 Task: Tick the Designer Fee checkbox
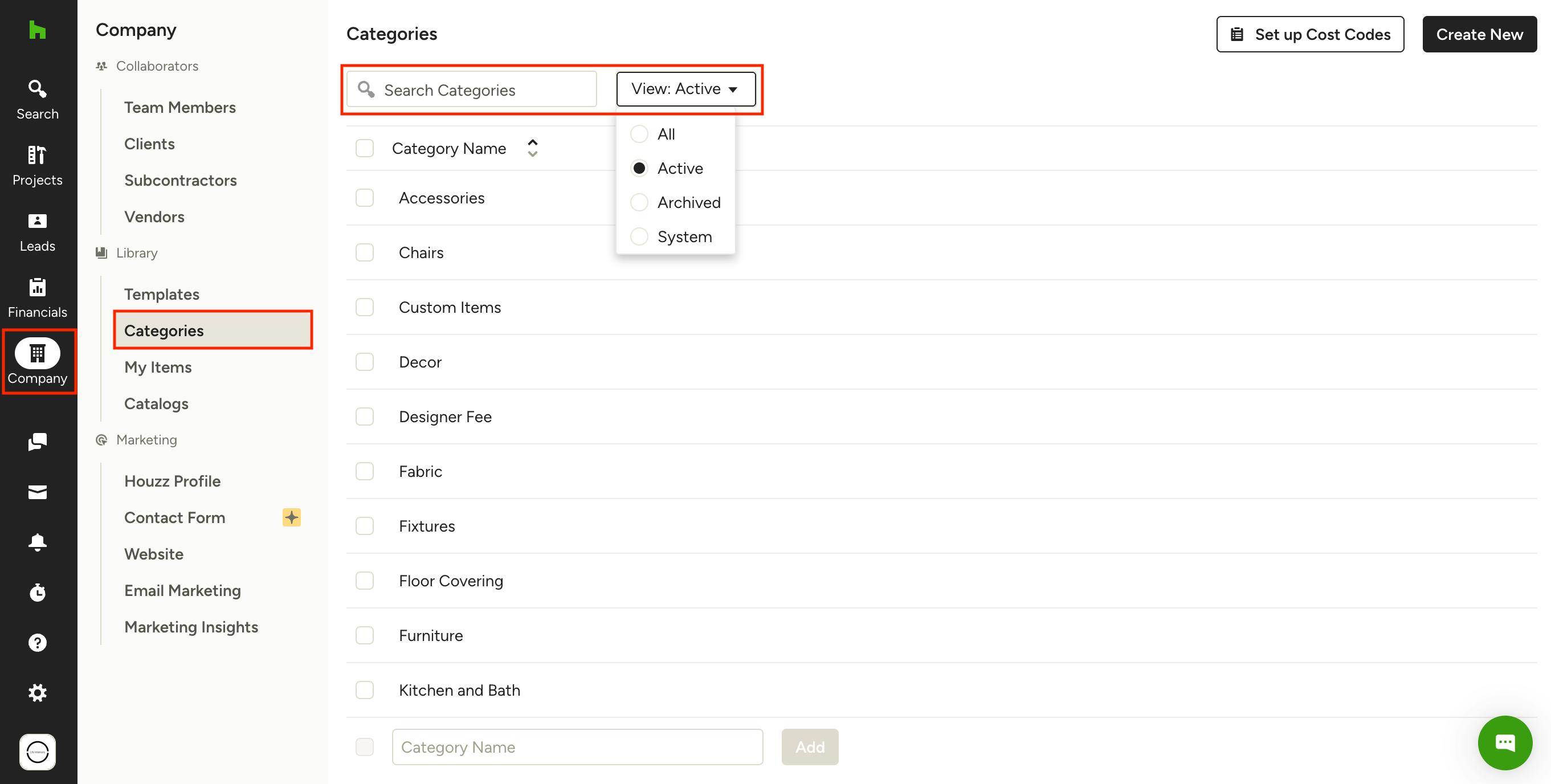coord(364,416)
